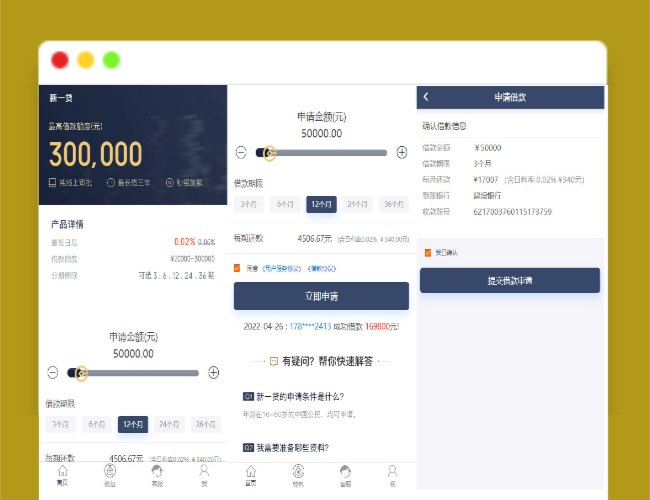Select 3个月 term on middle screen
Viewport: 650px width, 500px height.
coord(249,204)
